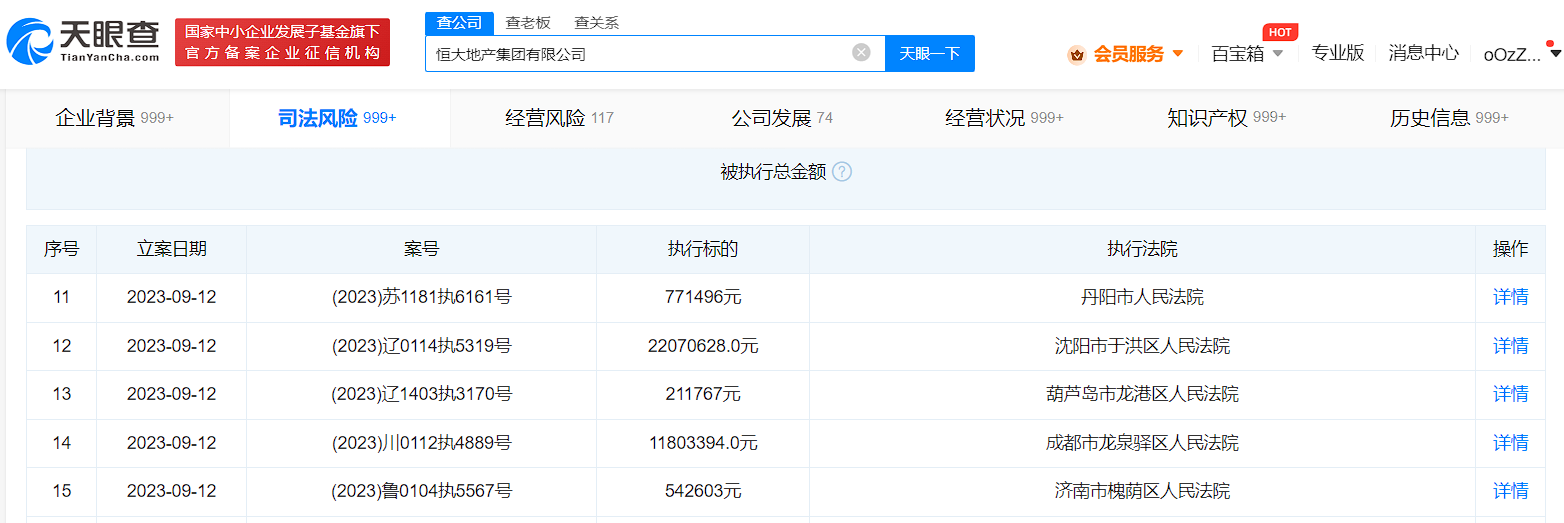
Task: Open 消息中心
Action: tap(1423, 53)
